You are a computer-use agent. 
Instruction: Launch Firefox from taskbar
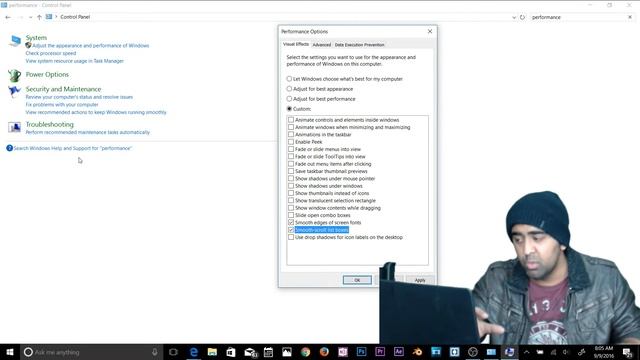pyautogui.click(x=324, y=352)
